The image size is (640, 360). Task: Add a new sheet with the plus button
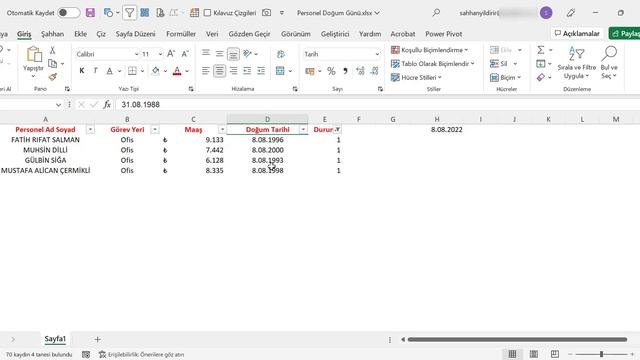(98, 339)
